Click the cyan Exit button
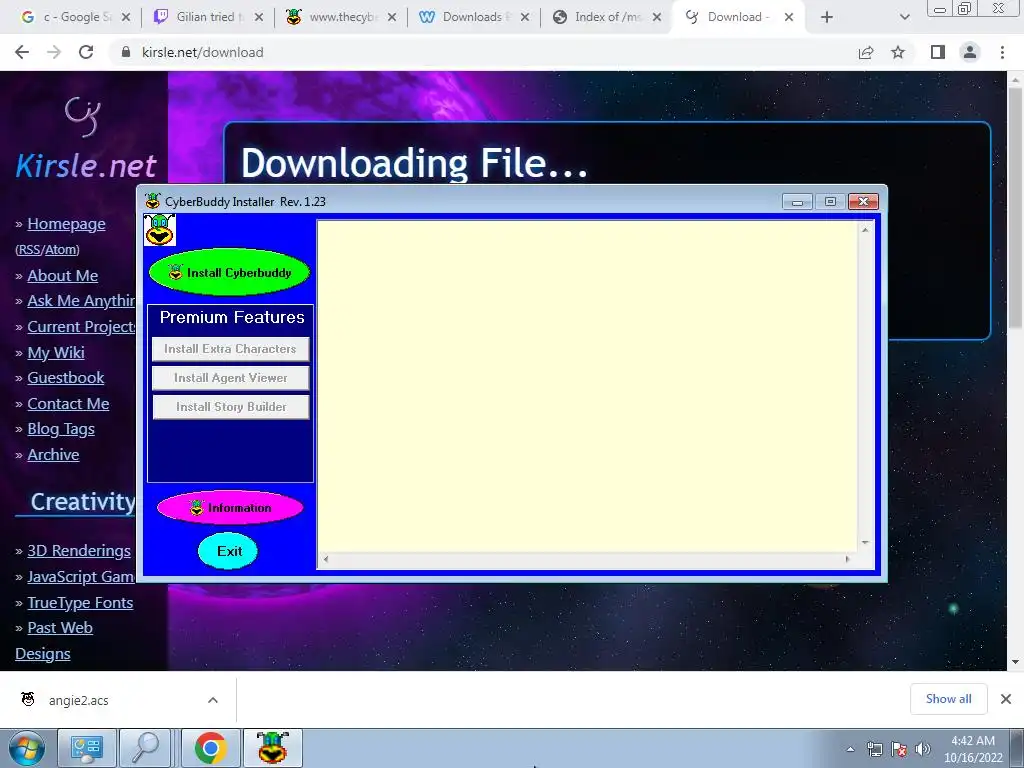 click(x=228, y=551)
